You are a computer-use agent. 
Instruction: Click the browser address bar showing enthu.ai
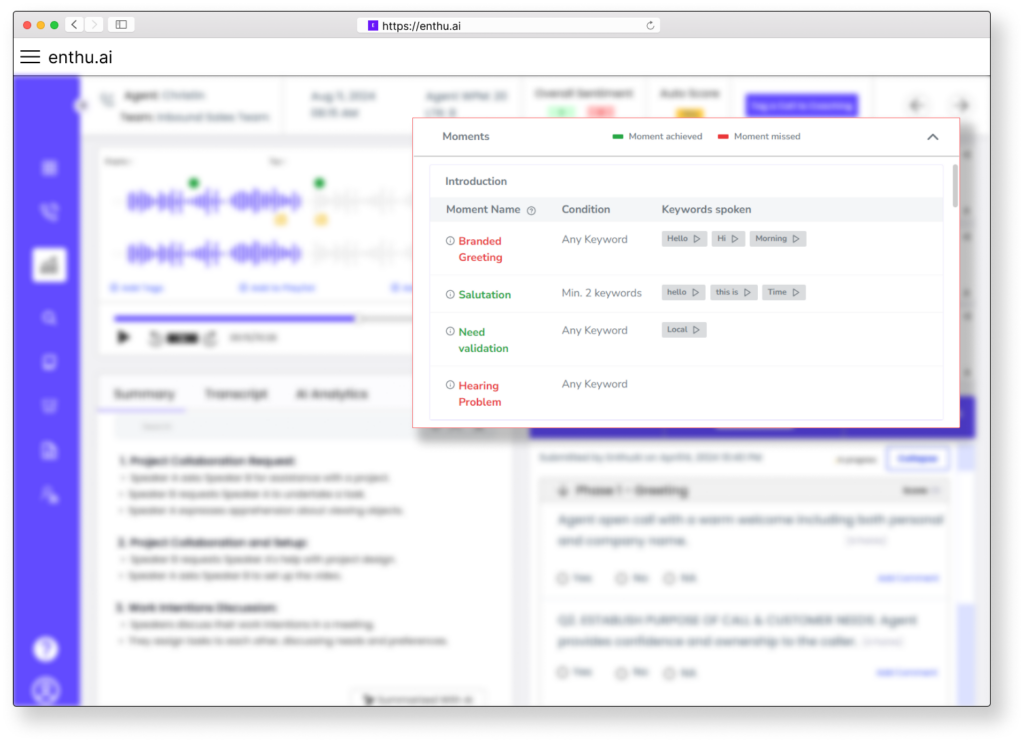pos(508,26)
